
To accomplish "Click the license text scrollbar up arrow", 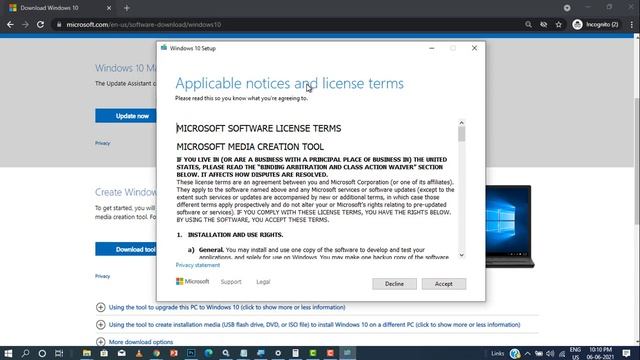I will [x=461, y=122].
